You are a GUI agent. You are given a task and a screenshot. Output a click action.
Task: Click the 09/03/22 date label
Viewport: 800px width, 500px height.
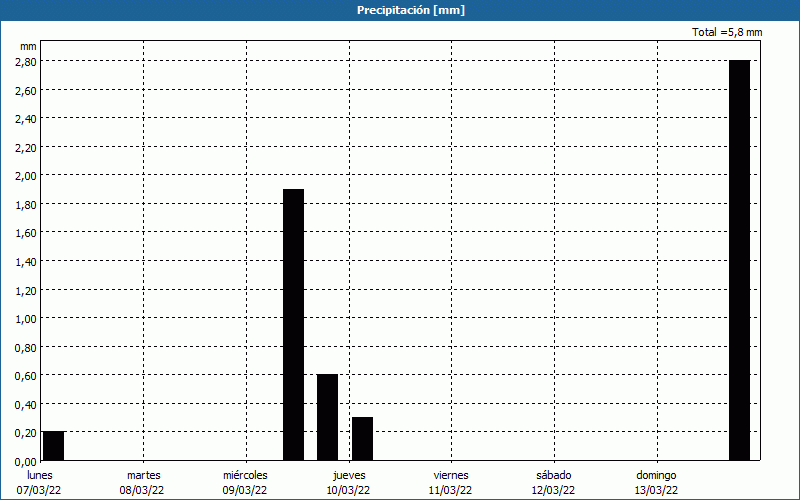pyautogui.click(x=245, y=490)
